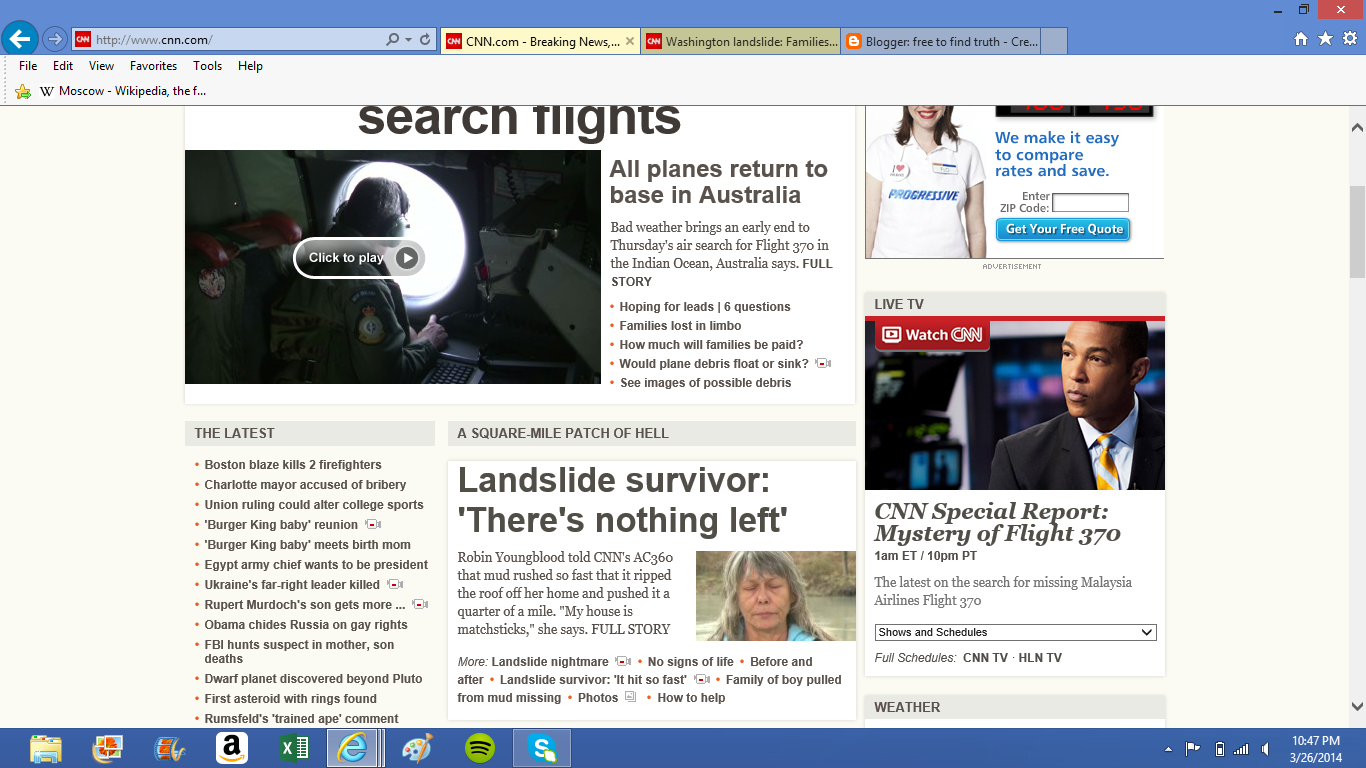Open the browser Tools gear icon
This screenshot has width=1366, height=768.
pos(1350,39)
